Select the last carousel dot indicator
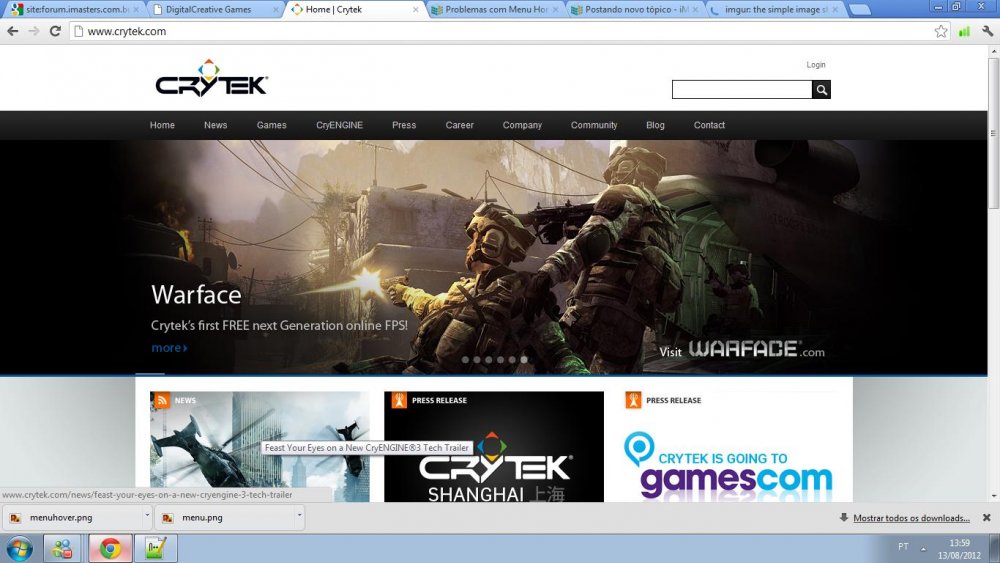This screenshot has width=1000, height=563. (524, 359)
